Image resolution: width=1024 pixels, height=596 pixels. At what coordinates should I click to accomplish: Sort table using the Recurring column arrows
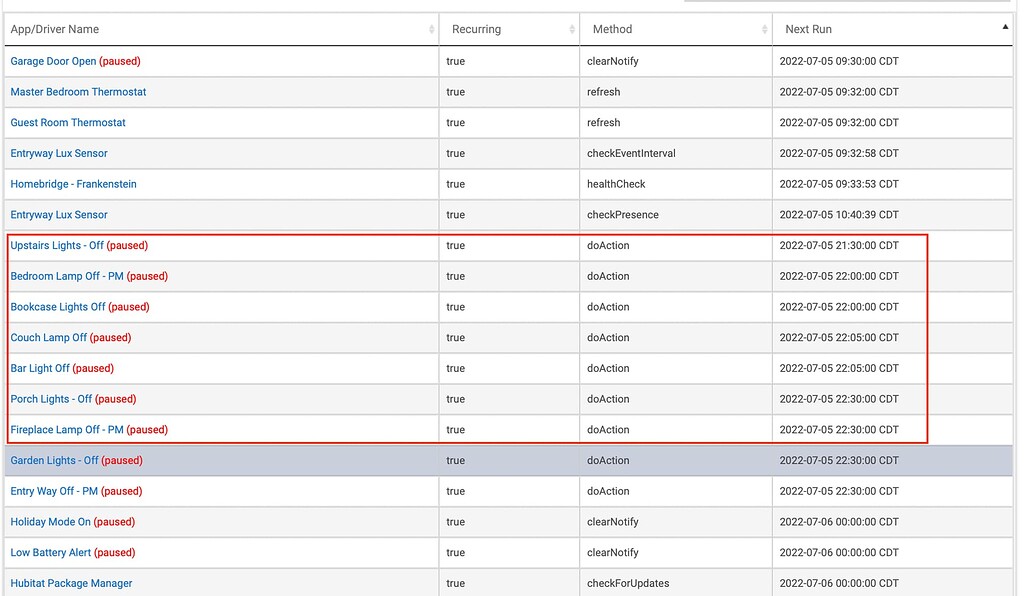tap(572, 29)
